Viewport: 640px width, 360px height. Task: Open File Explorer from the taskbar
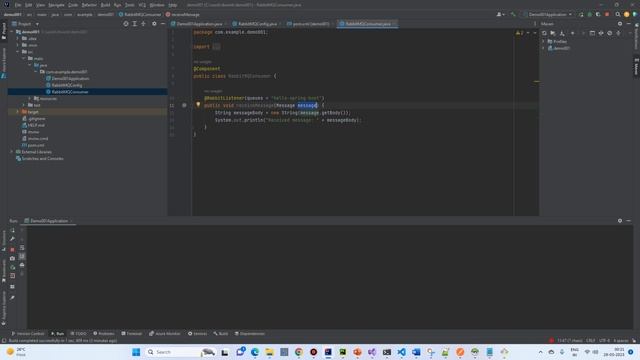(269, 352)
